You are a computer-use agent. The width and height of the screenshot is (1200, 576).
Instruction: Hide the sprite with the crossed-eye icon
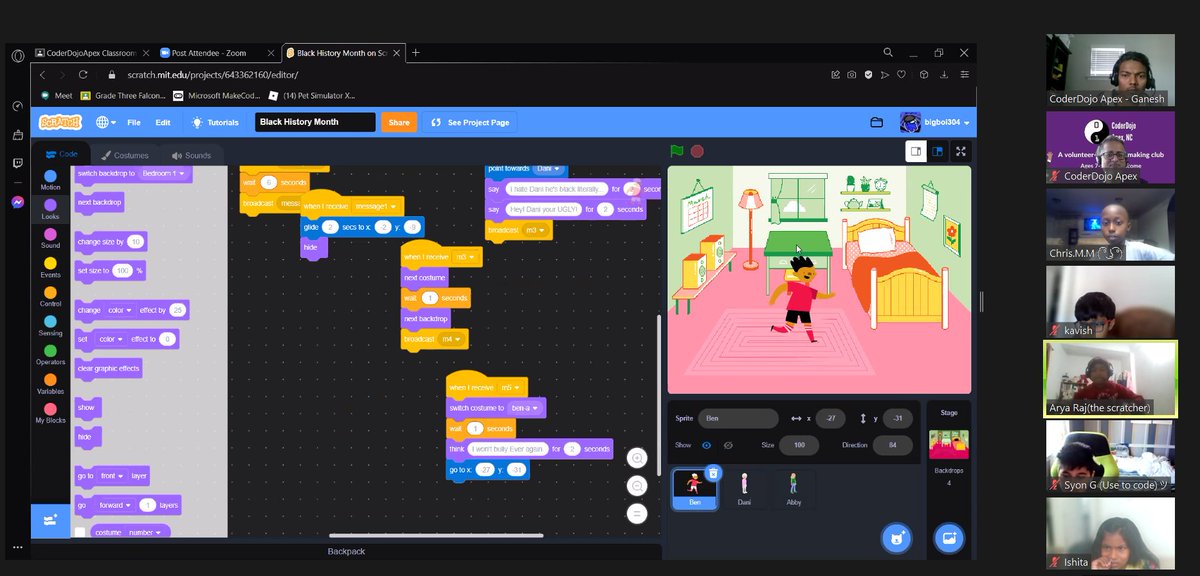[x=729, y=445]
